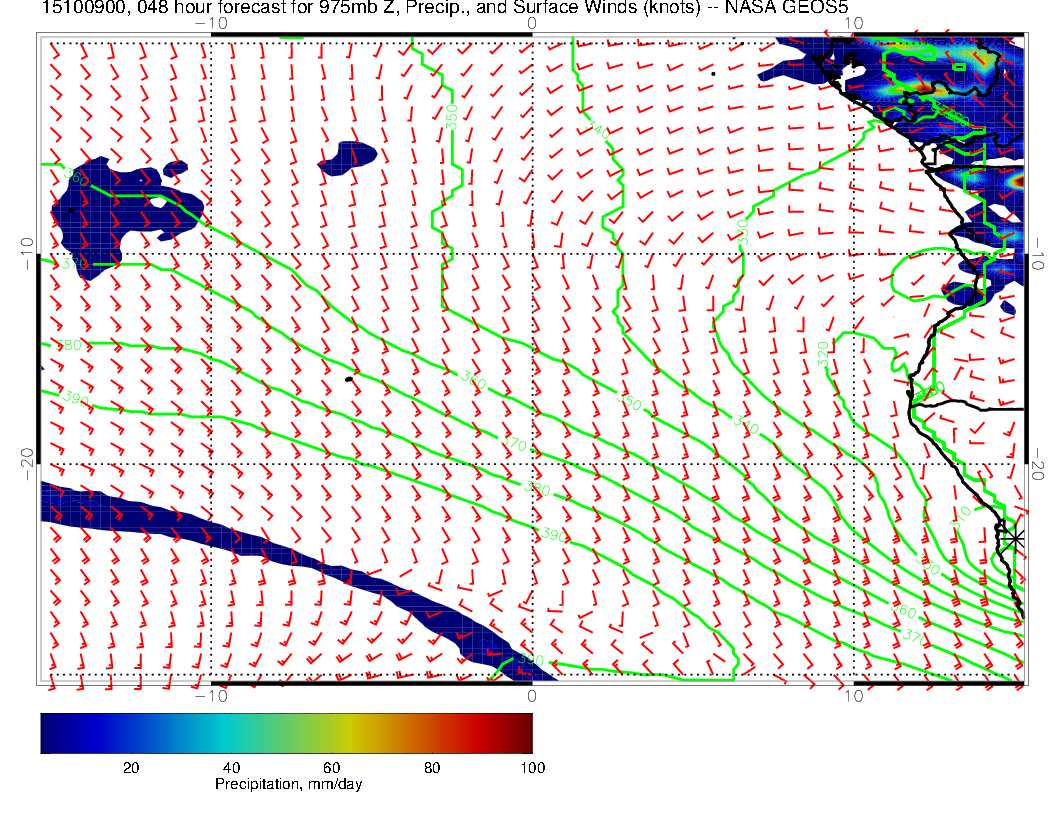The height and width of the screenshot is (816, 1056).
Task: Click the "320" contour label near the coast
Action: (824, 354)
